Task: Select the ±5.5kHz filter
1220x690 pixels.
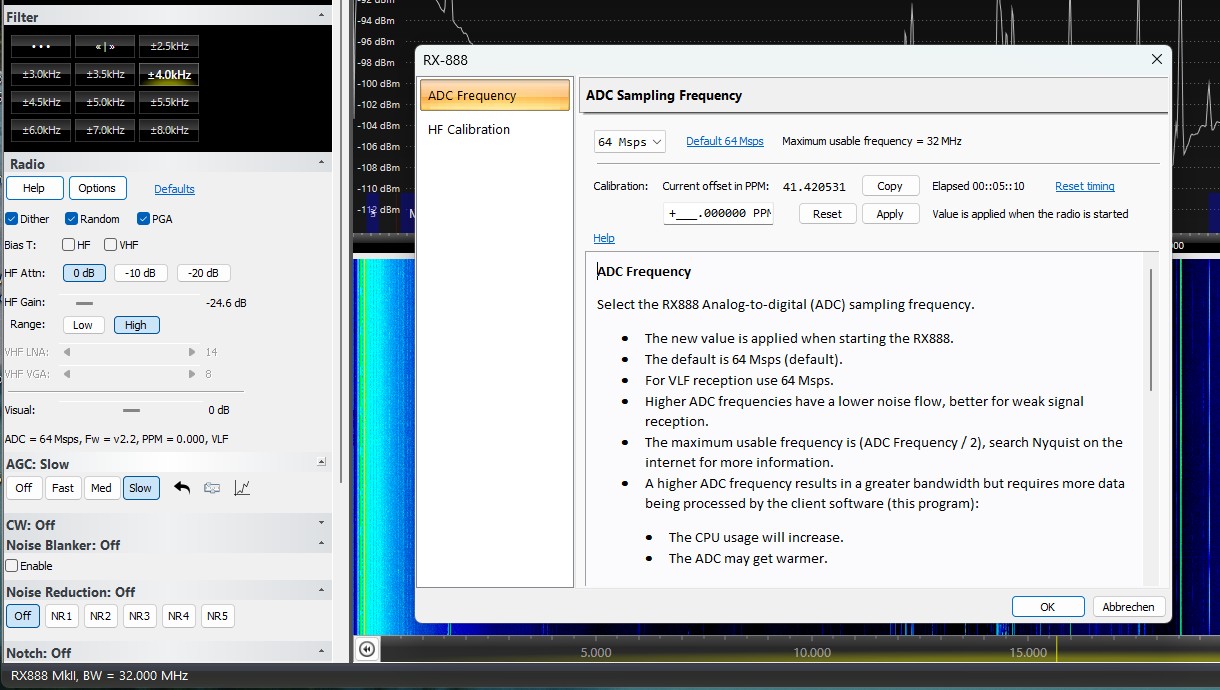Action: coord(168,102)
